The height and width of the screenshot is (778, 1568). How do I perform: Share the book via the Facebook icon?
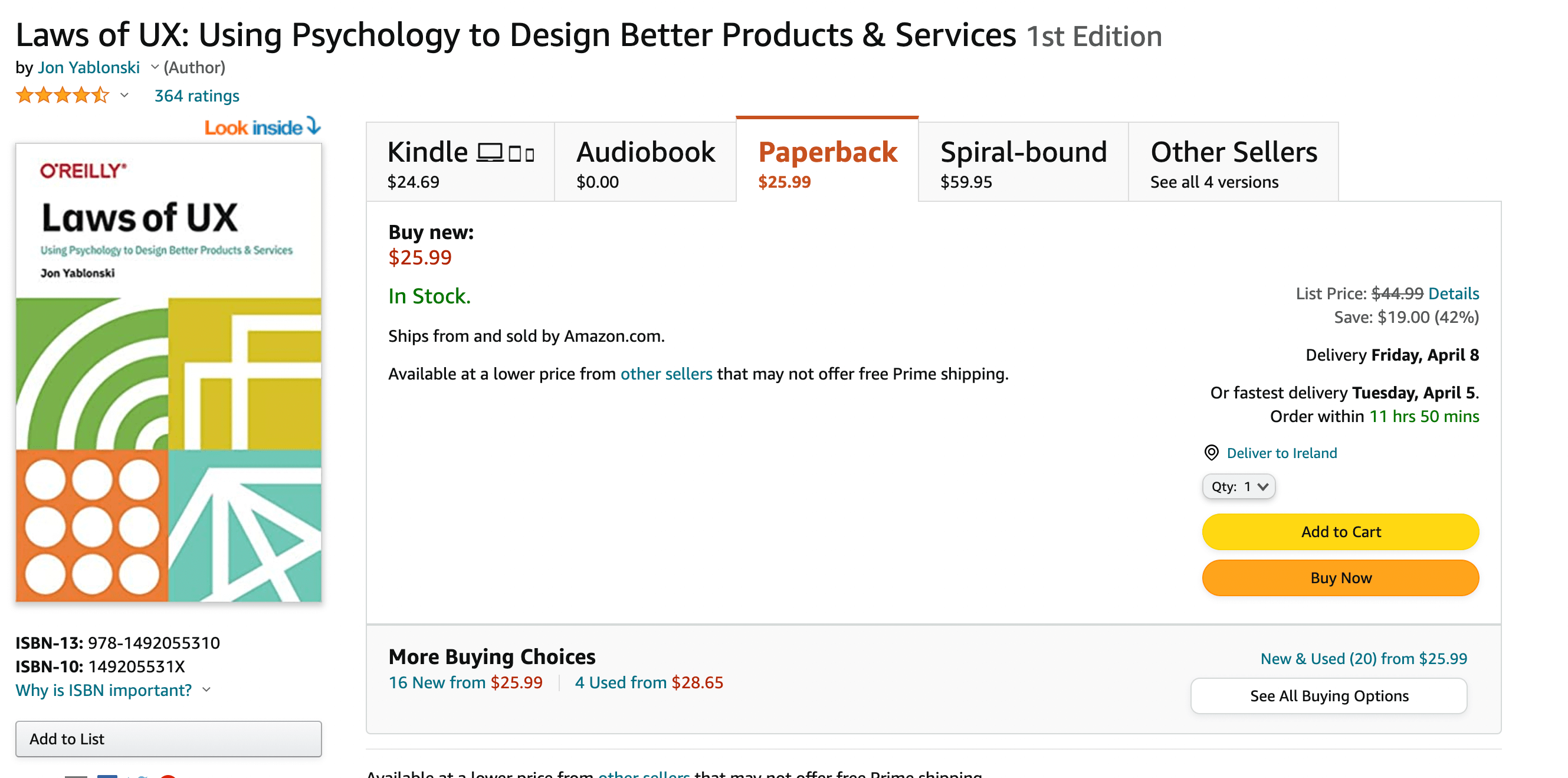108,776
